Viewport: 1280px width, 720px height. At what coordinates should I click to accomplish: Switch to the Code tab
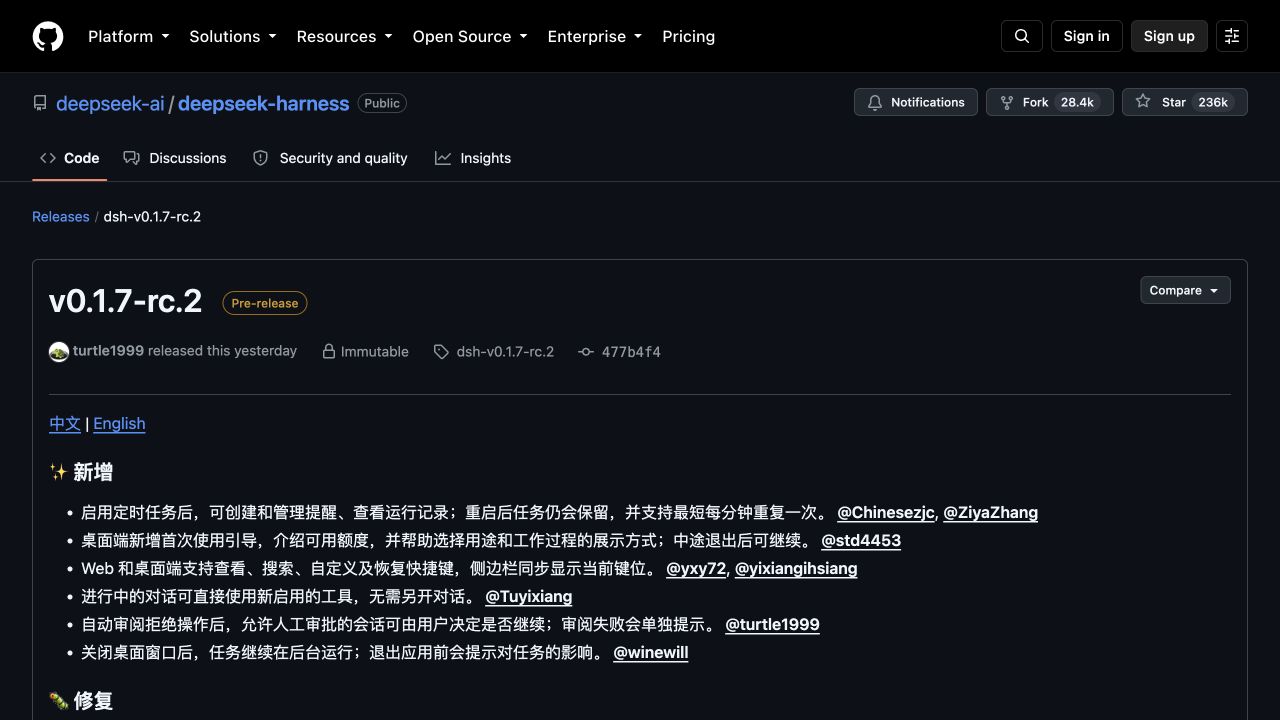pyautogui.click(x=70, y=158)
